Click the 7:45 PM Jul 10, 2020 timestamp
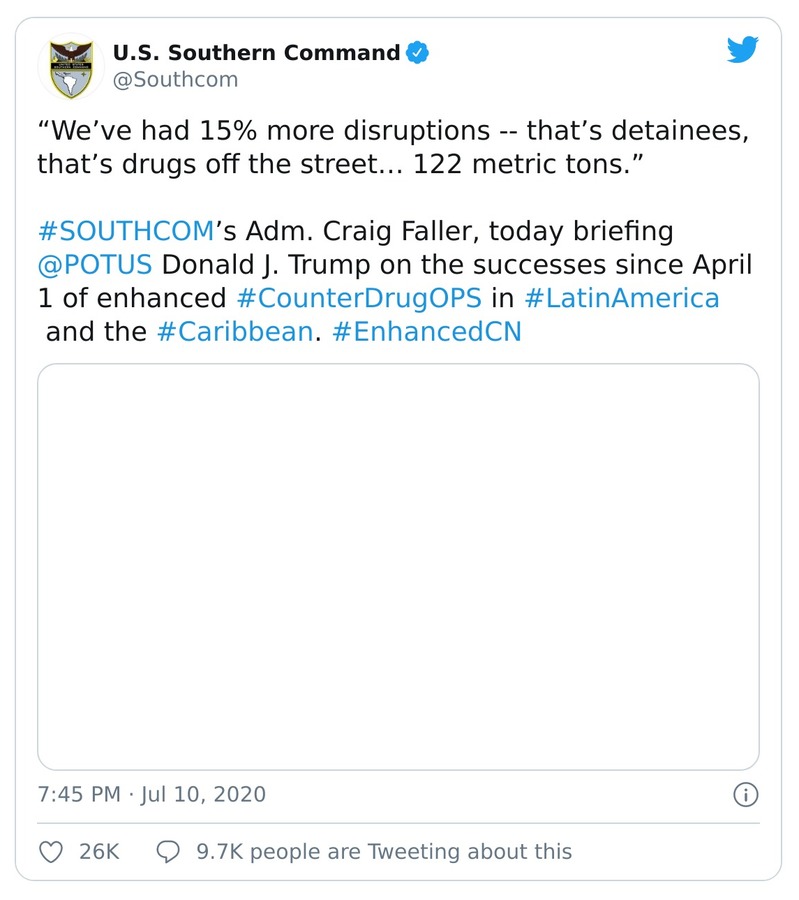 [152, 795]
